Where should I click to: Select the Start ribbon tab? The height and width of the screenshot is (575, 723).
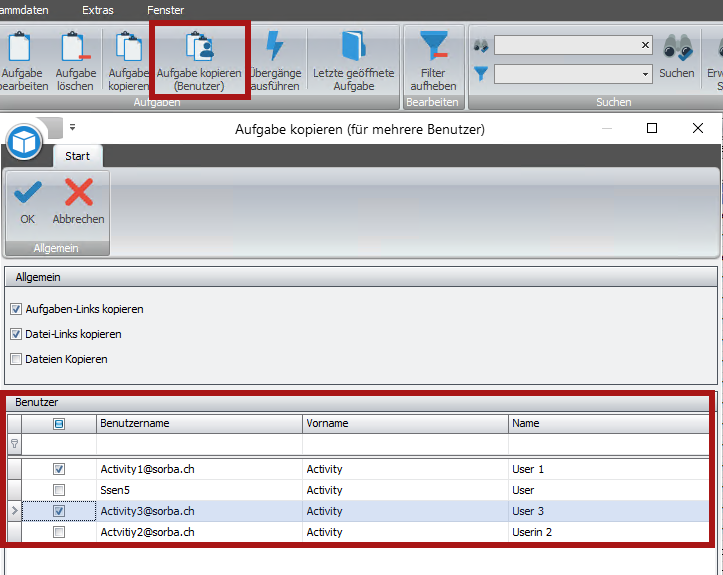[77, 156]
